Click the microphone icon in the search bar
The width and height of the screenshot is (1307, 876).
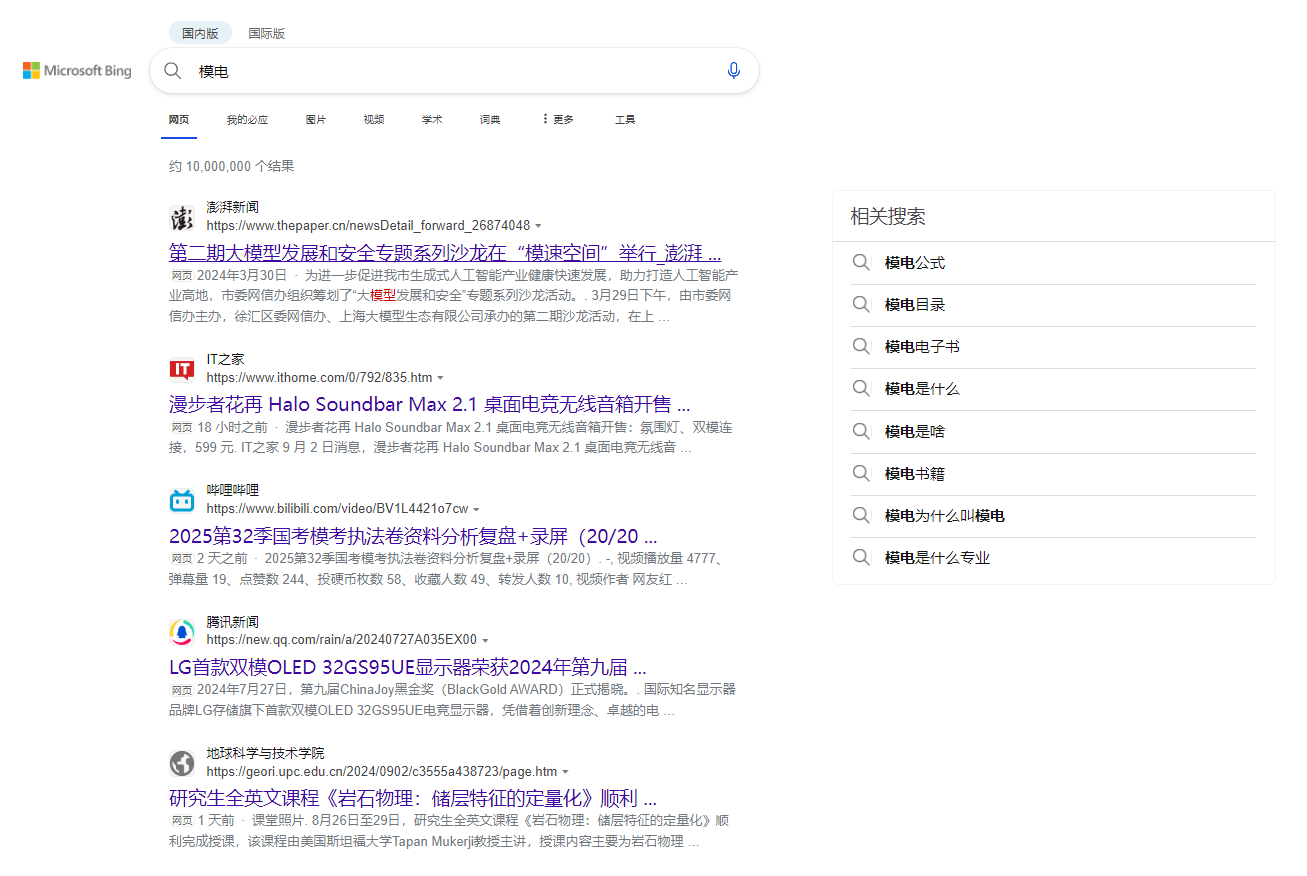click(x=733, y=70)
